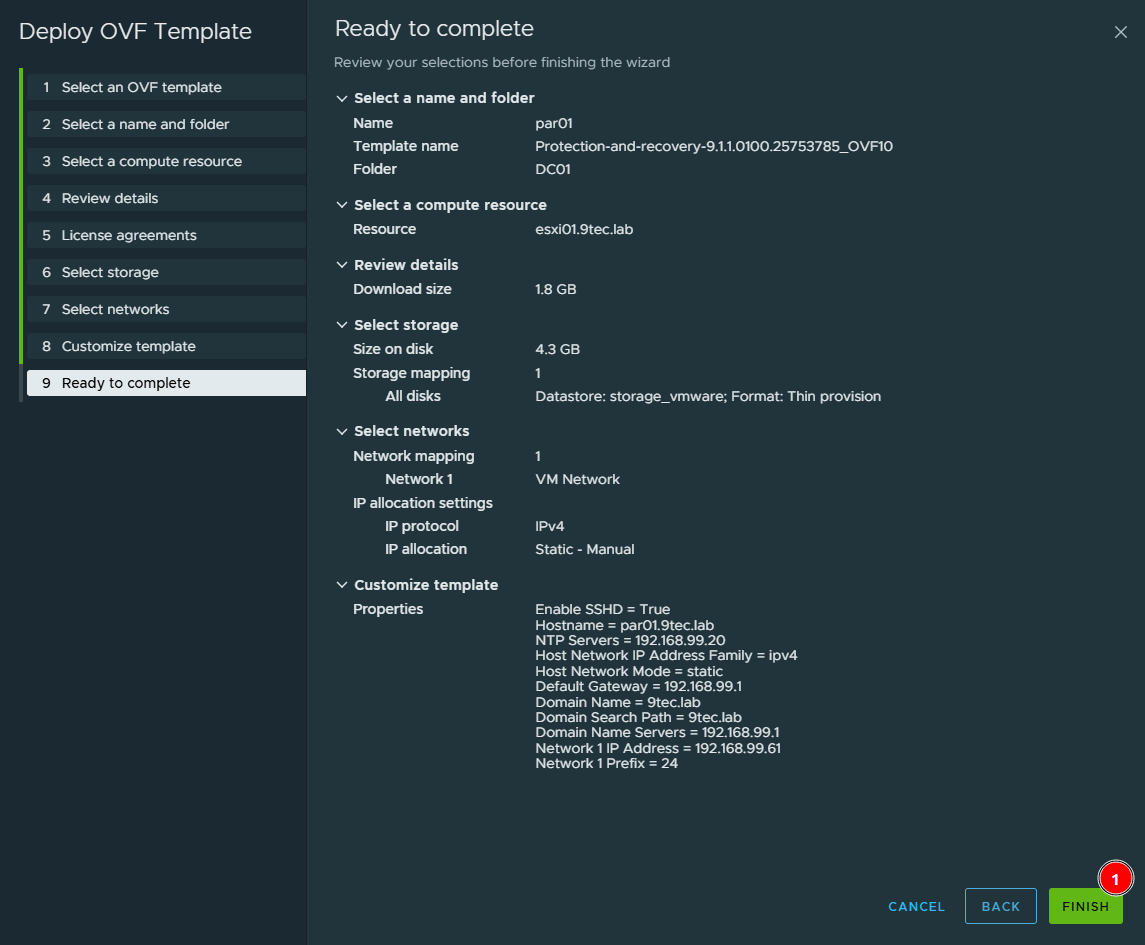
Task: Collapse the Select networks section
Action: click(x=341, y=432)
